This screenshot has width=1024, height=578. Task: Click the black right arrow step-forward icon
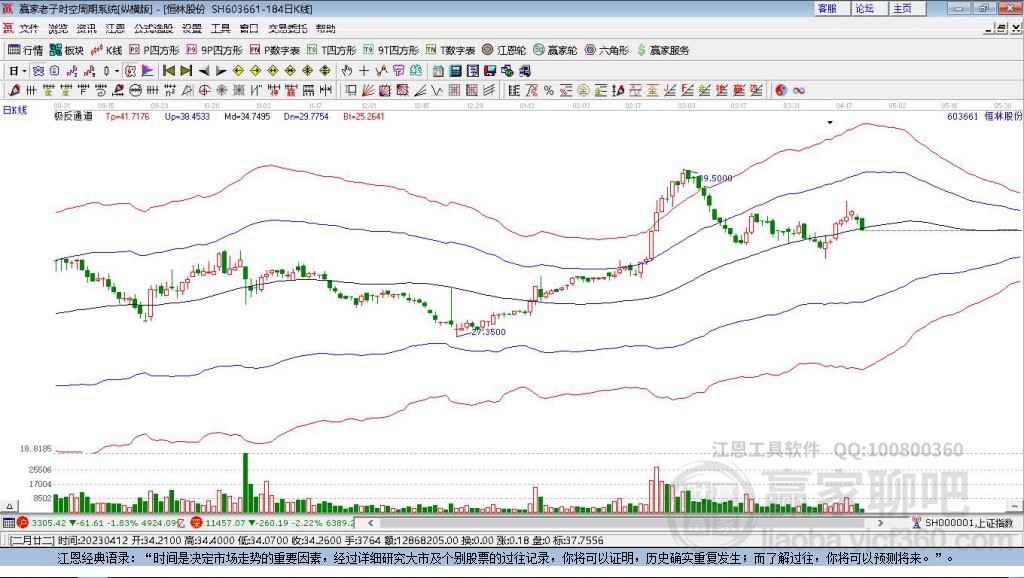[221, 71]
